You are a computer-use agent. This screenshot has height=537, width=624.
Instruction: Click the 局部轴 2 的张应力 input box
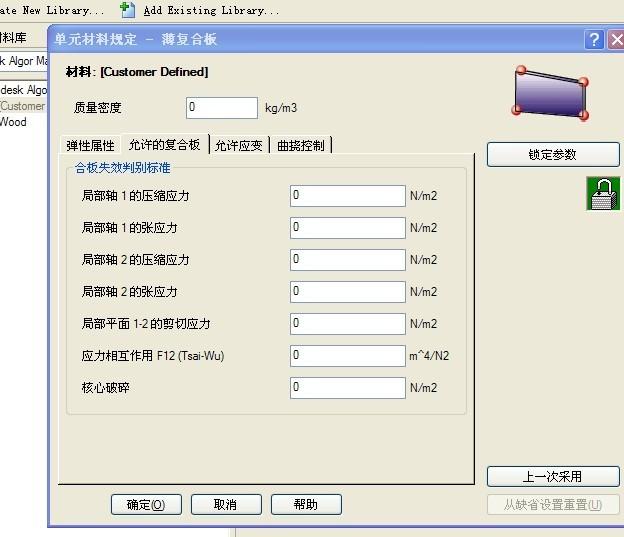(347, 292)
